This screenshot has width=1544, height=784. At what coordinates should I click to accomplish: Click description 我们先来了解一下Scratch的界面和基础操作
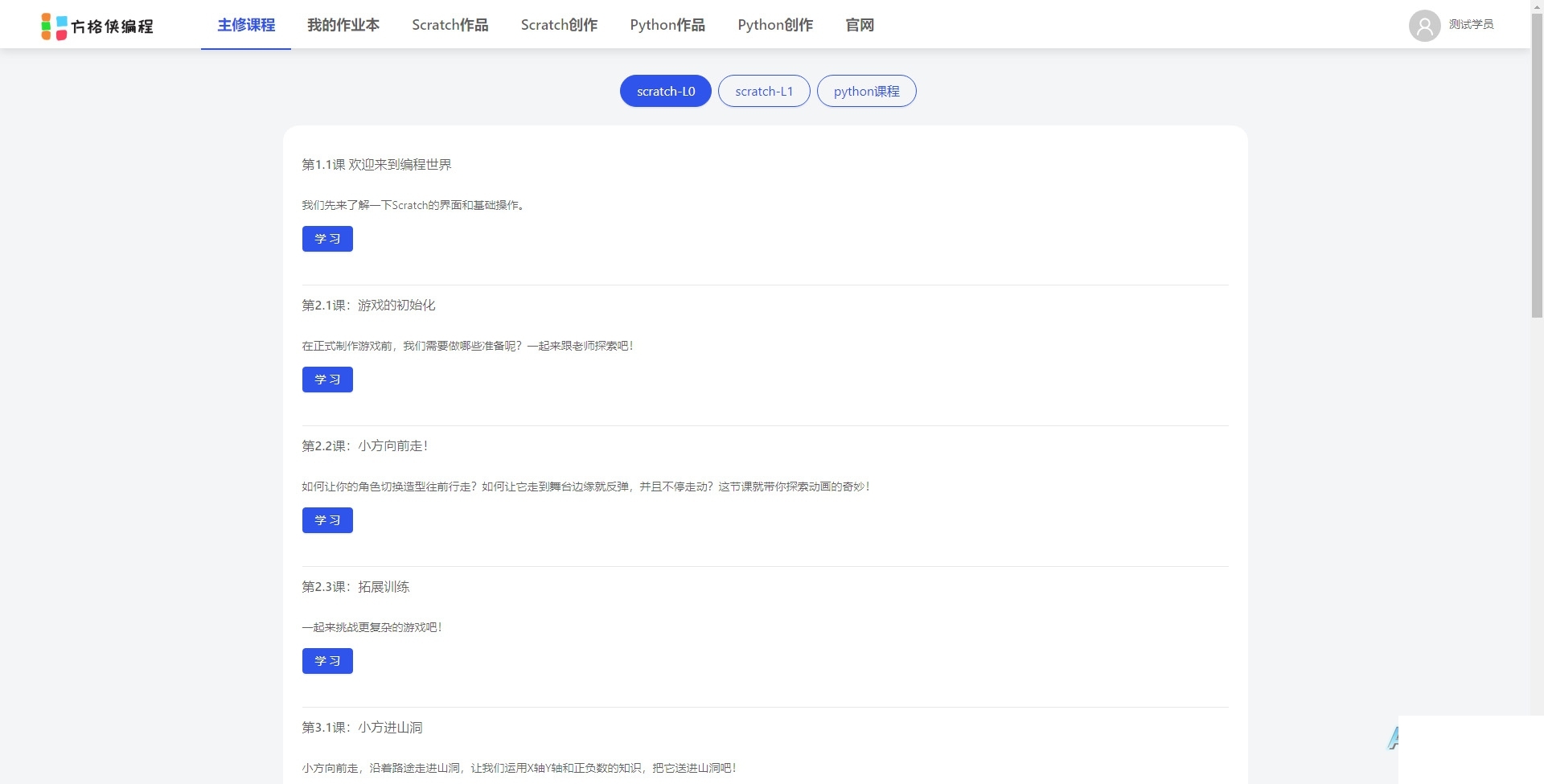(413, 205)
